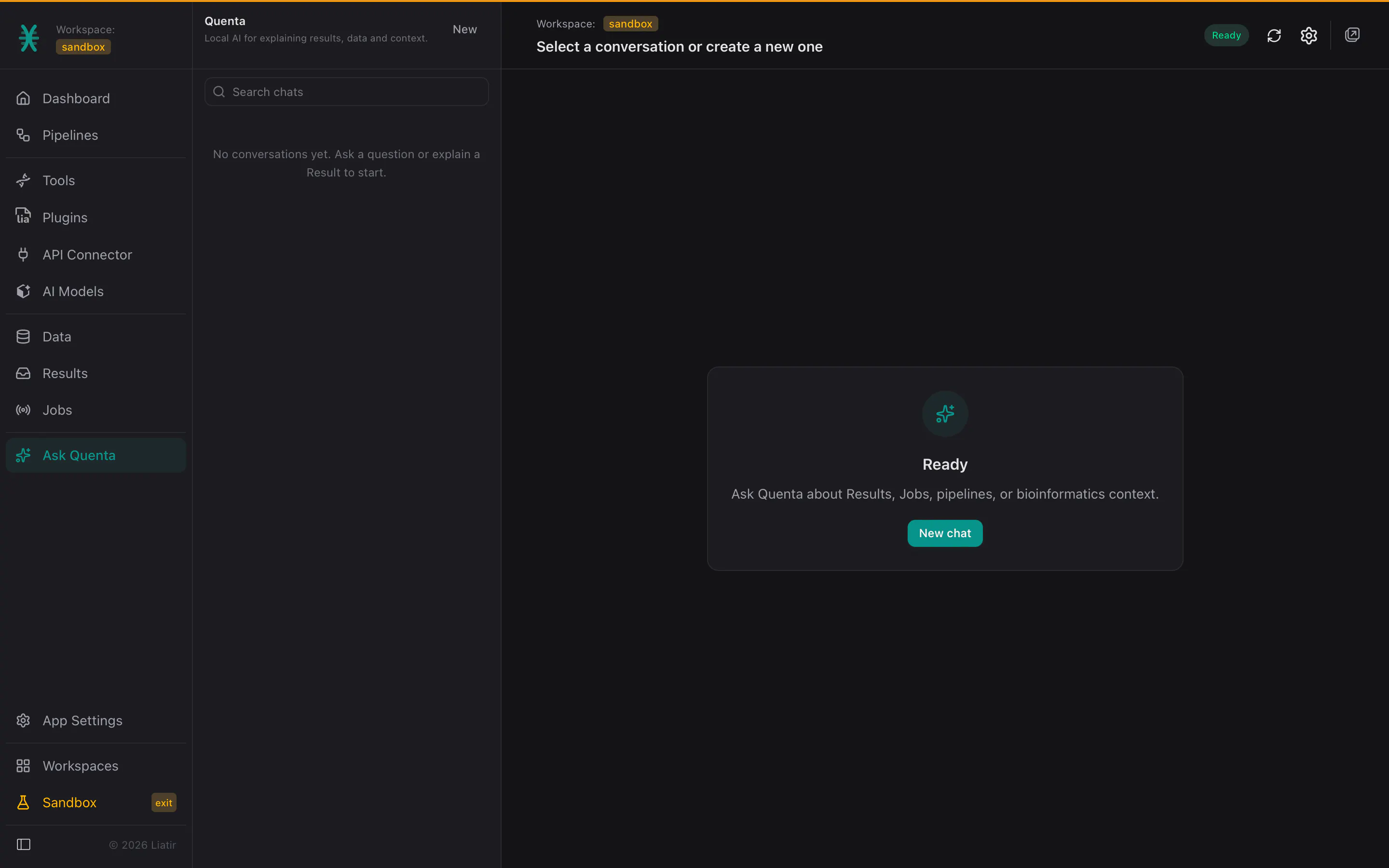Image resolution: width=1389 pixels, height=868 pixels.
Task: Refresh Quenta with the reload icon
Action: [1274, 36]
